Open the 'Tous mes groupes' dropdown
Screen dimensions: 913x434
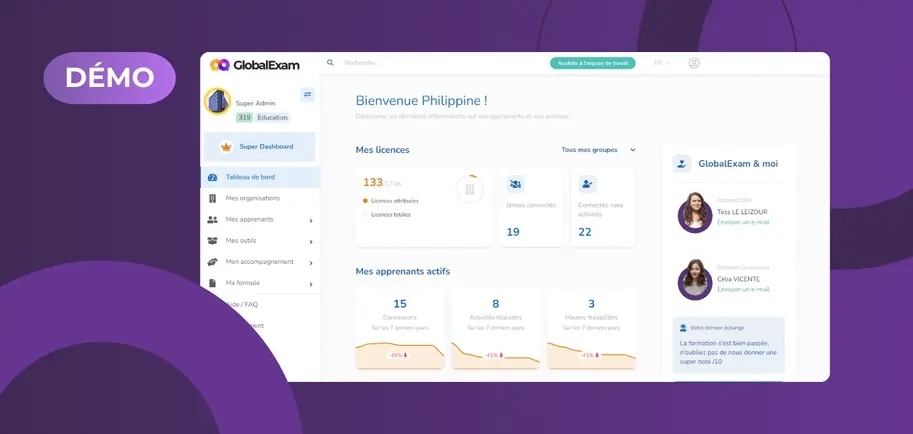(598, 150)
